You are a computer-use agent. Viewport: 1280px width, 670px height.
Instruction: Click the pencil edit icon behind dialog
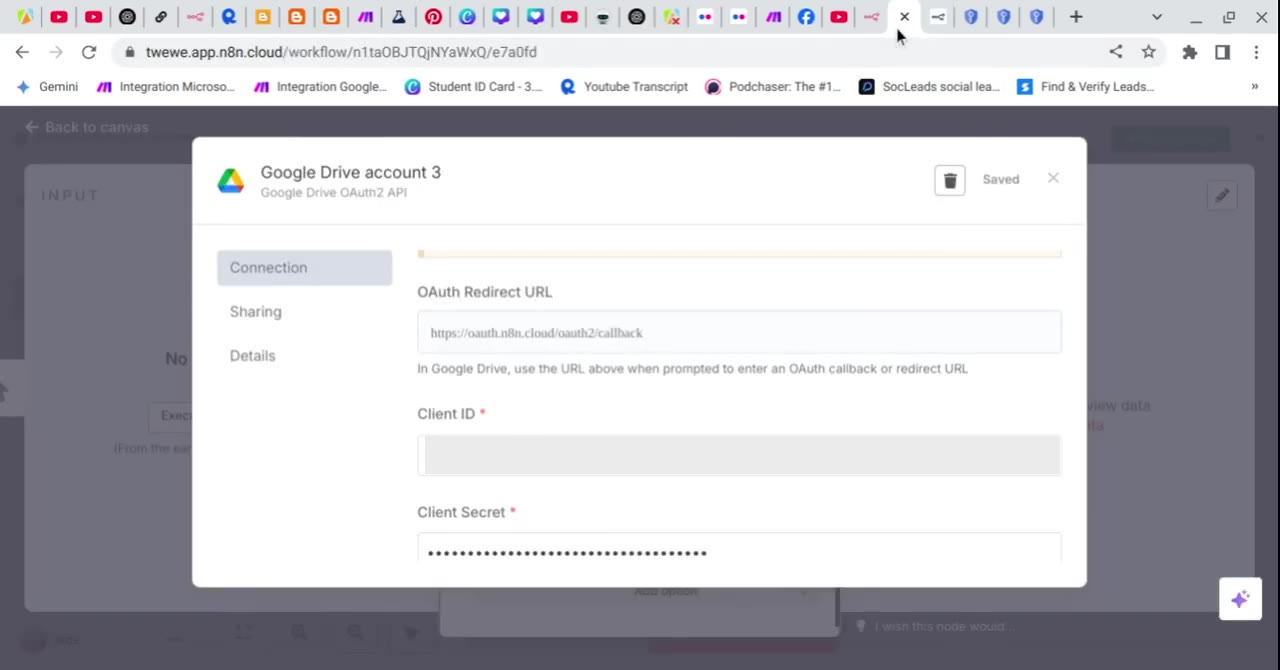[1222, 196]
